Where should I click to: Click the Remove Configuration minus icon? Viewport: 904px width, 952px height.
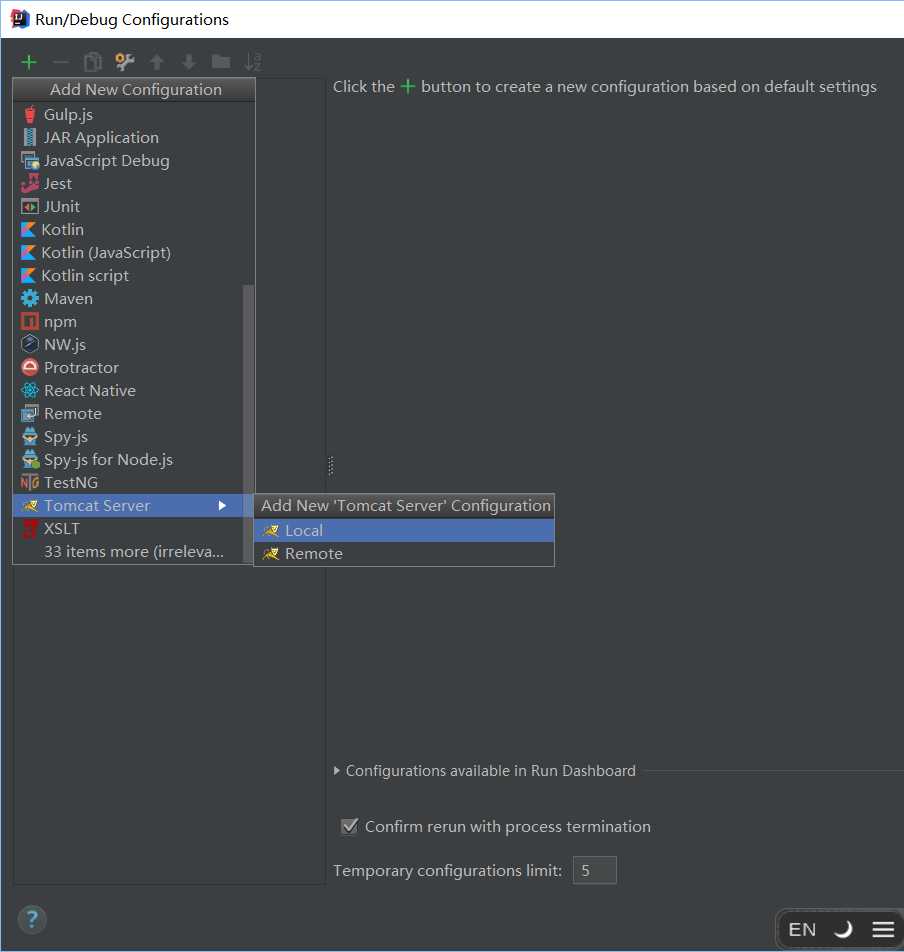[61, 61]
